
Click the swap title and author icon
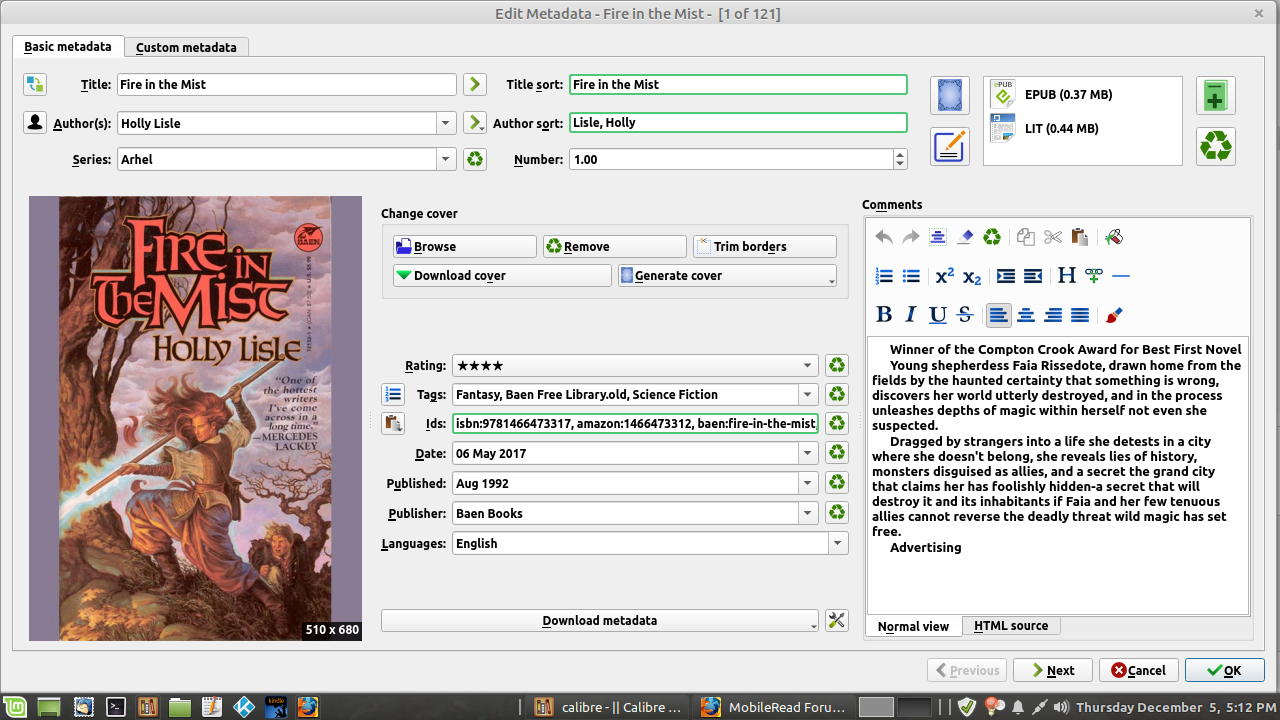click(35, 85)
